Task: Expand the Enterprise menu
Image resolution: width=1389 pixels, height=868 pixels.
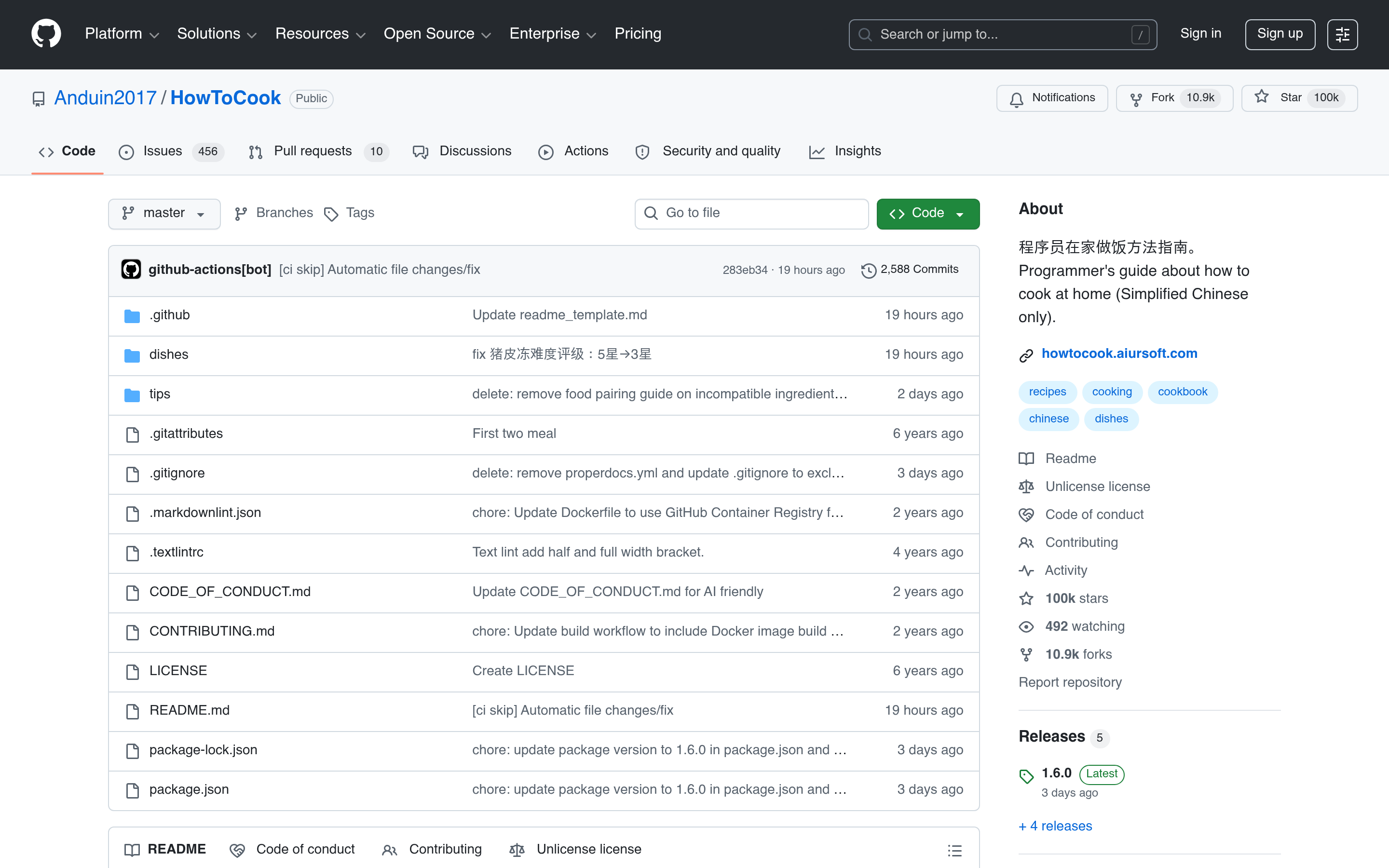Action: click(x=553, y=34)
